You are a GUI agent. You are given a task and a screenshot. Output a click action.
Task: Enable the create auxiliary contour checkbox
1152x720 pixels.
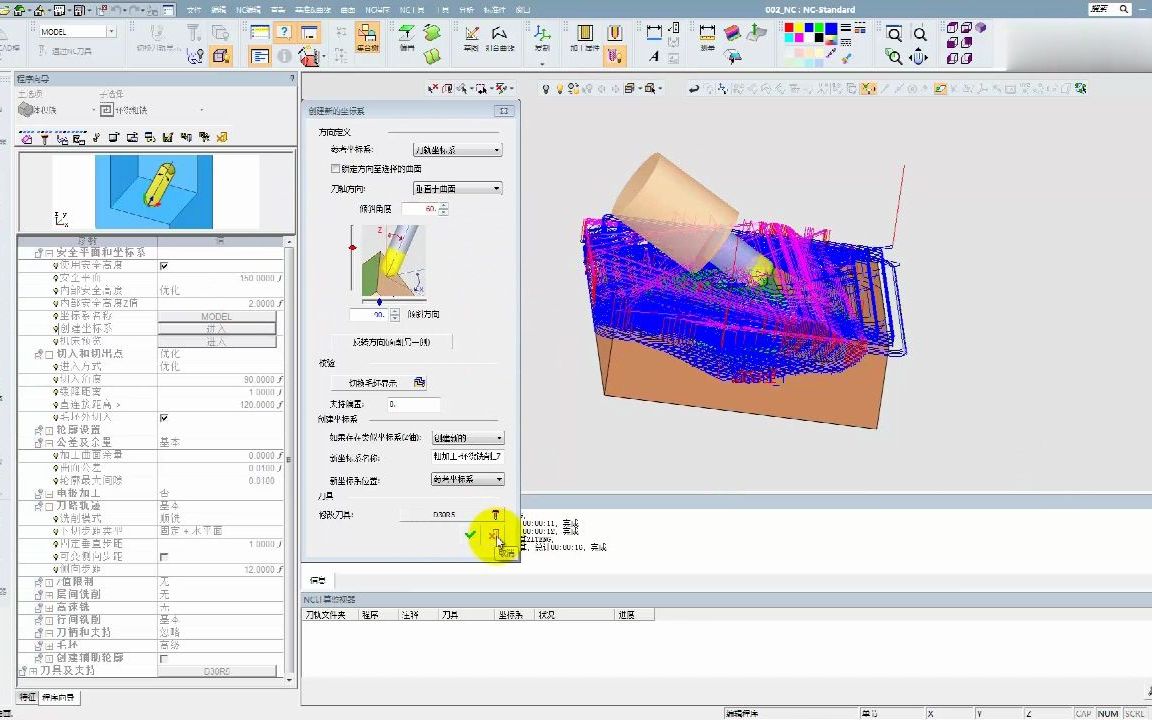pos(164,659)
